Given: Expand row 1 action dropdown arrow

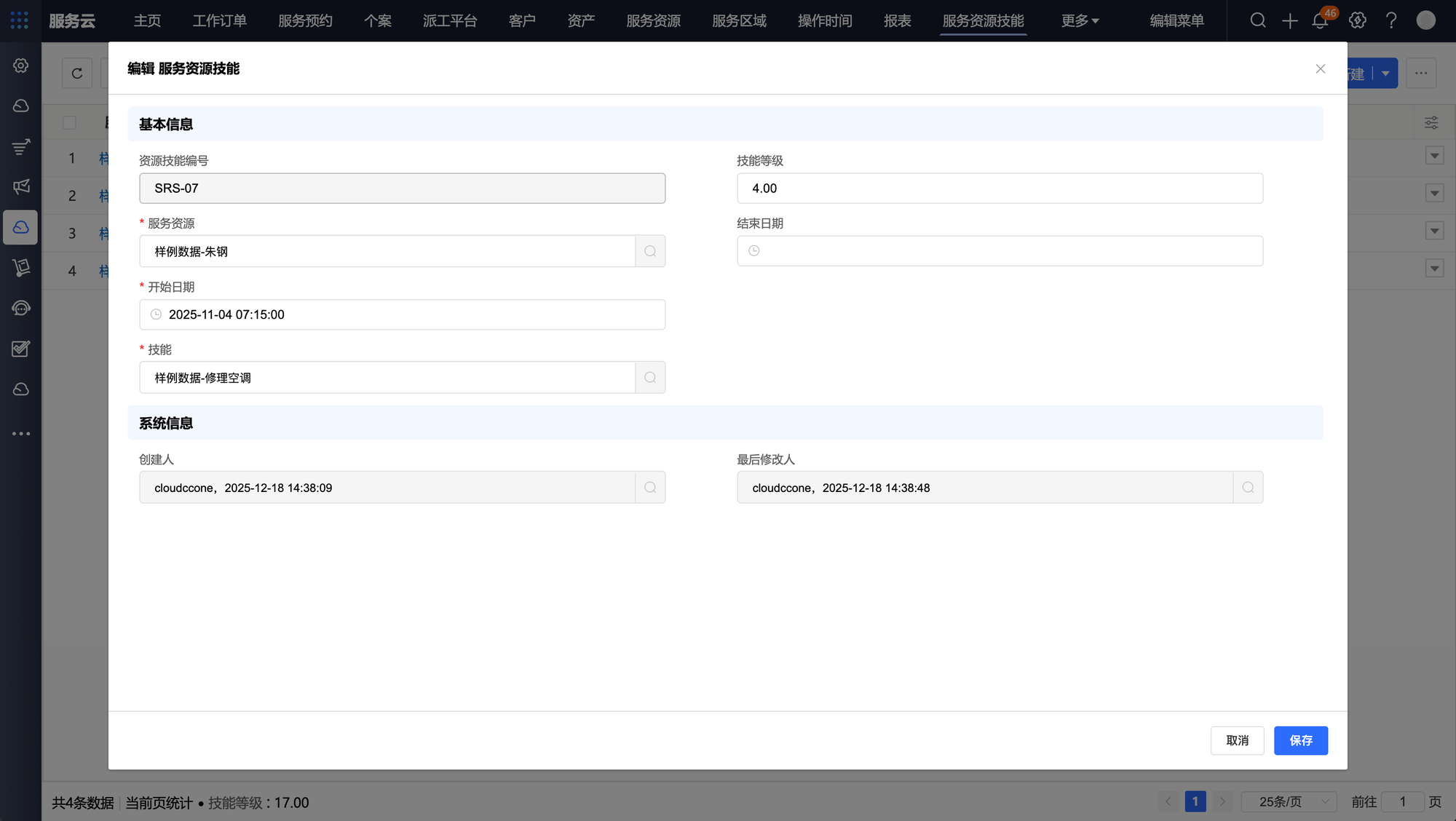Looking at the screenshot, I should coord(1434,156).
